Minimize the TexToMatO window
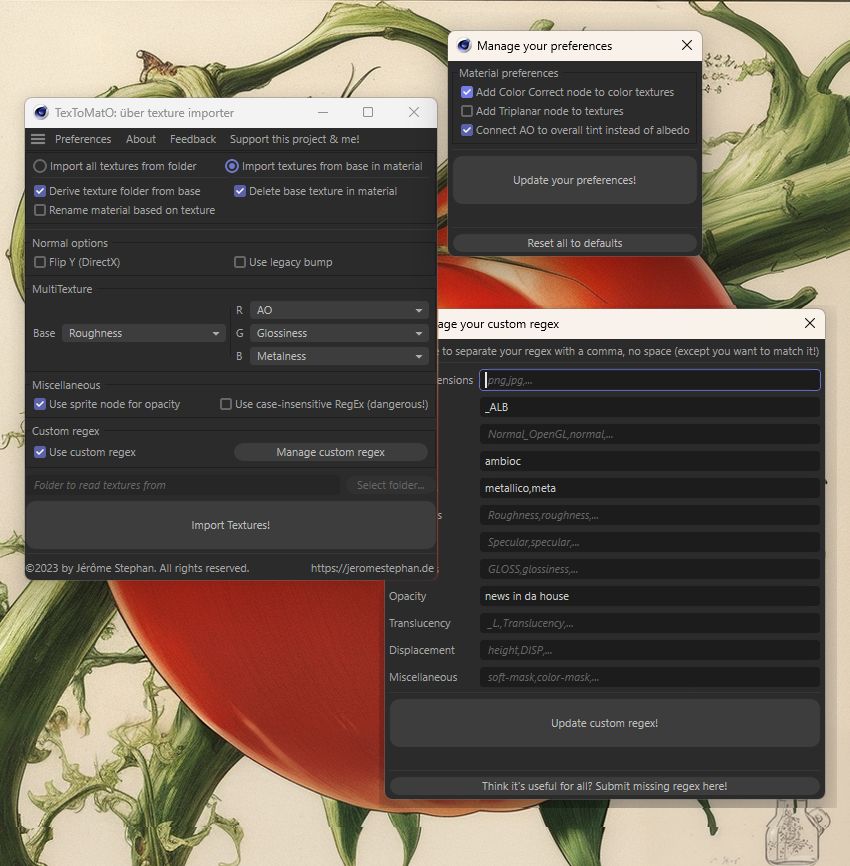850x866 pixels. 322,113
